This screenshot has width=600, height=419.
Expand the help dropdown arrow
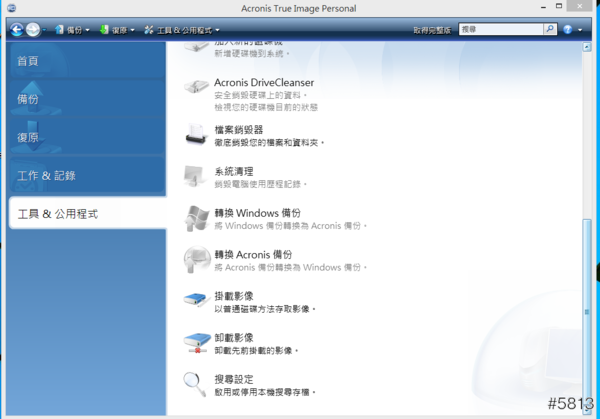(580, 30)
